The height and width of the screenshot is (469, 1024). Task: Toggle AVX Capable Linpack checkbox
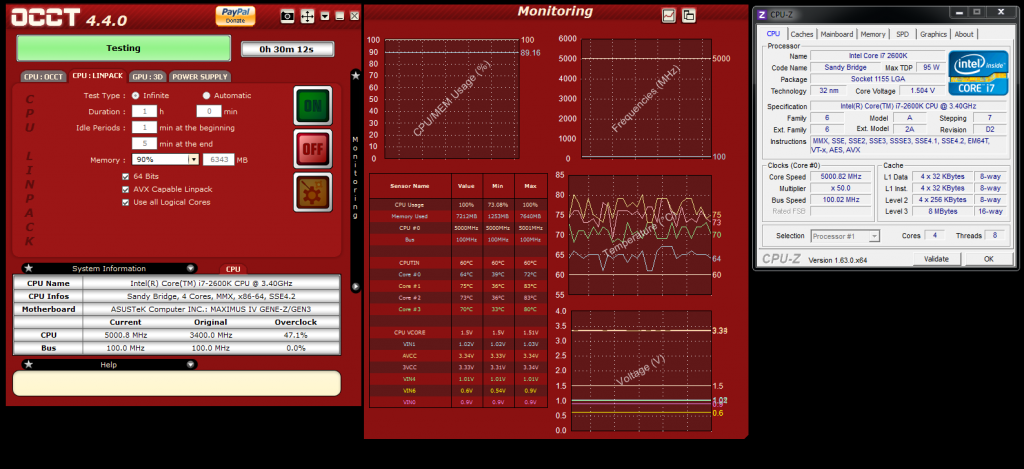[125, 189]
